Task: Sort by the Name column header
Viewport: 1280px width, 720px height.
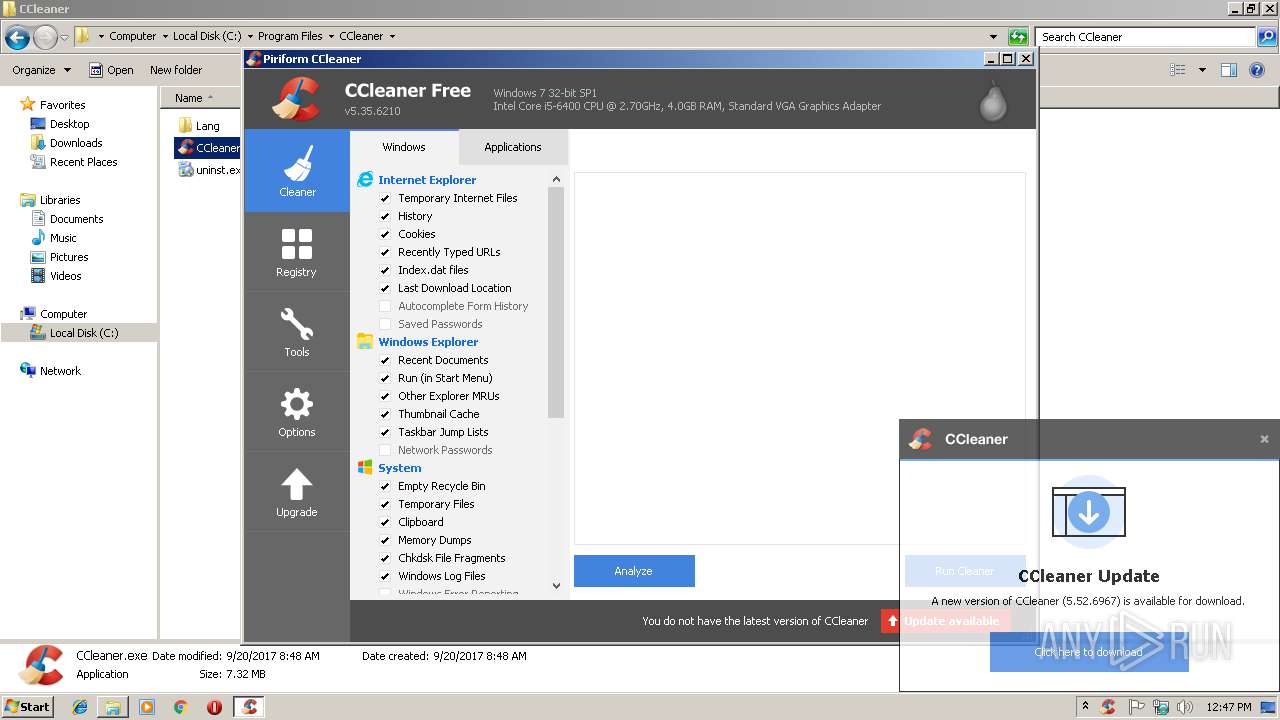Action: (x=200, y=98)
